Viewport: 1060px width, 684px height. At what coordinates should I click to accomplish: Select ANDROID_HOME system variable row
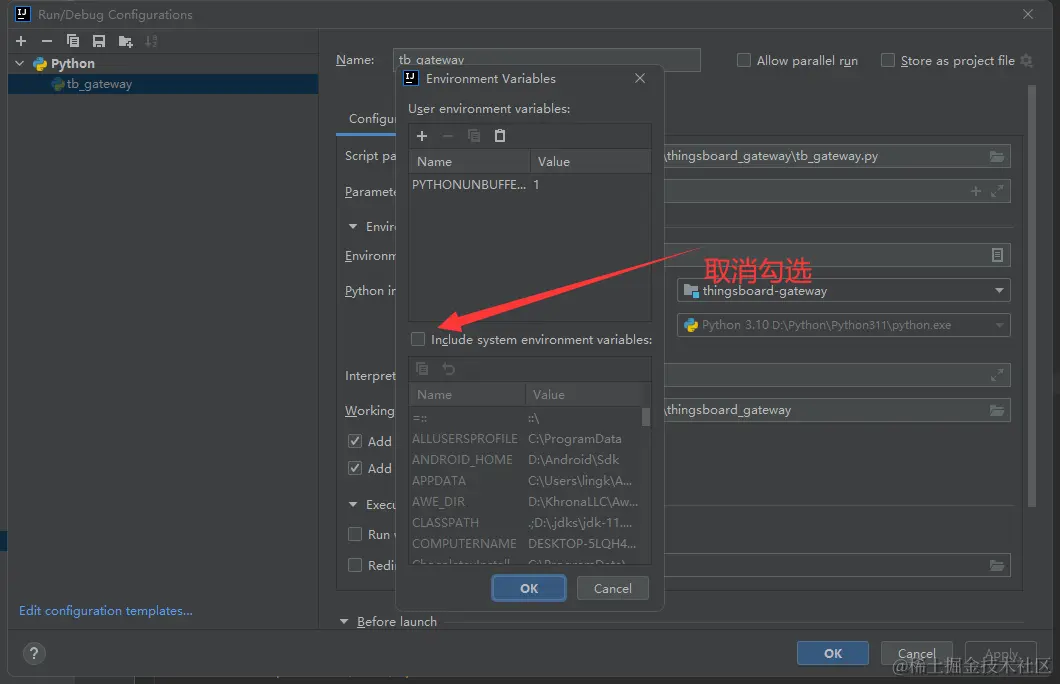click(x=526, y=460)
